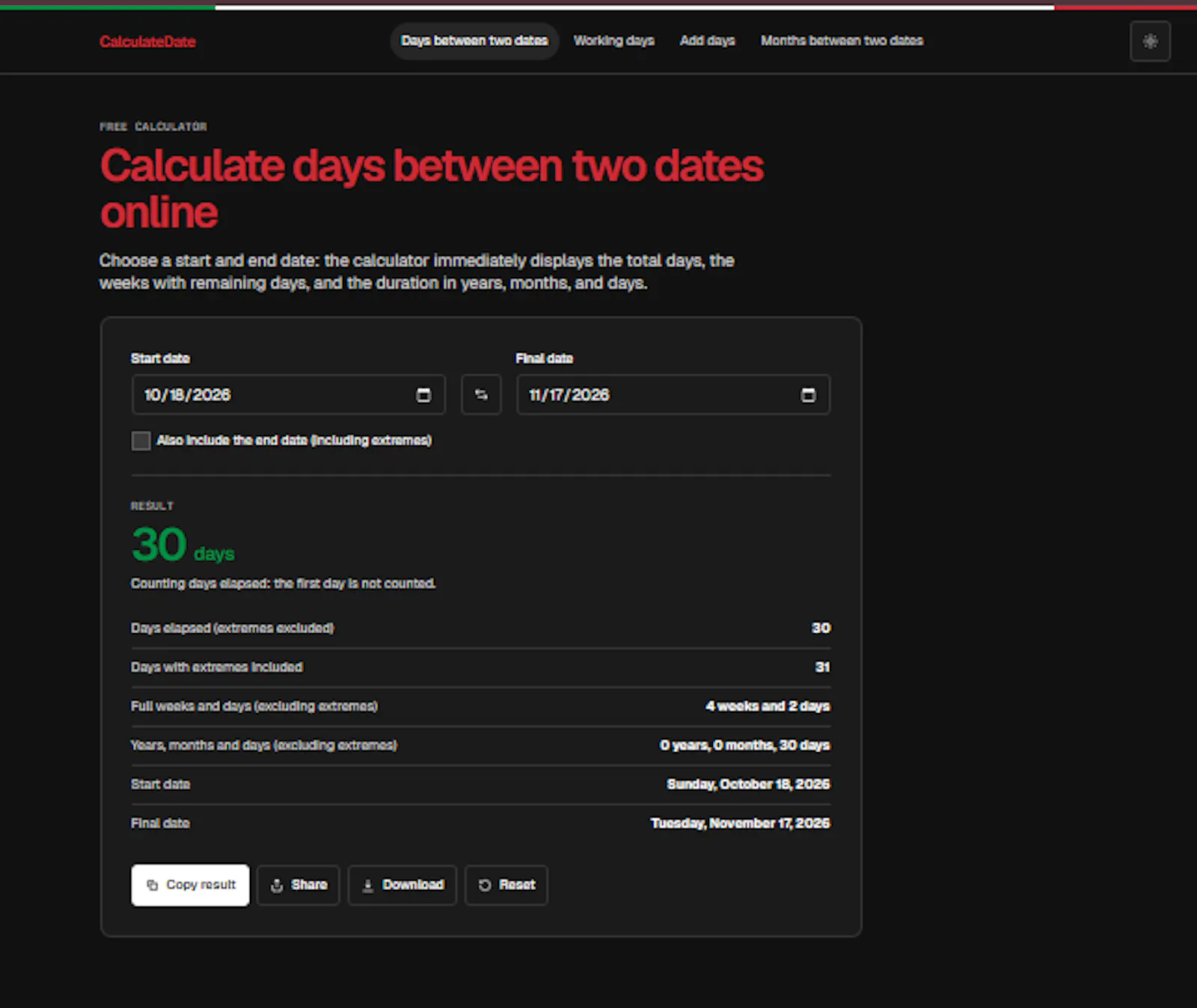Image resolution: width=1197 pixels, height=1008 pixels.
Task: Swap start and final dates
Action: click(x=481, y=394)
